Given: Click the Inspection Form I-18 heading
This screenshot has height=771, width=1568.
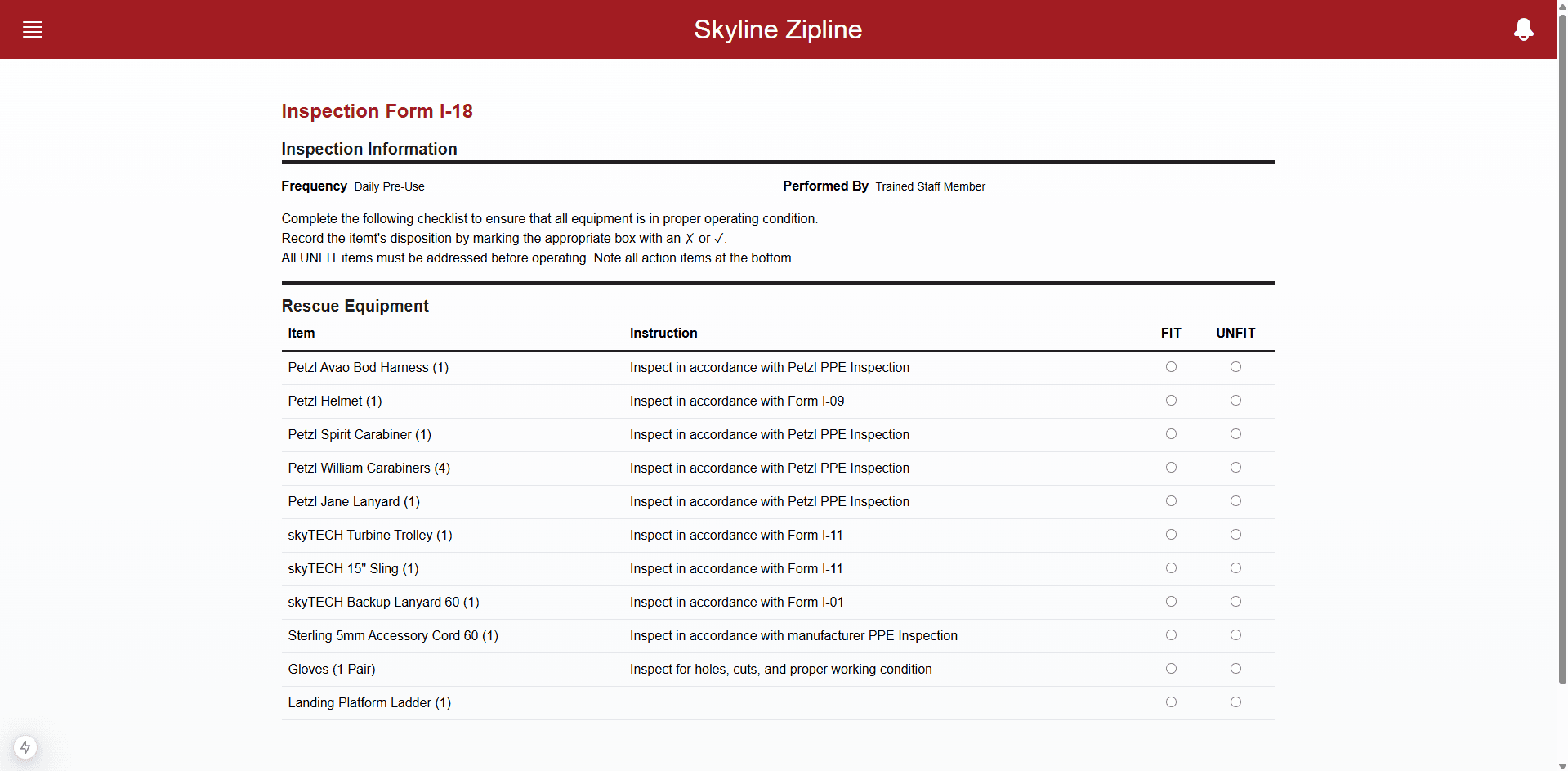Looking at the screenshot, I should 377,111.
